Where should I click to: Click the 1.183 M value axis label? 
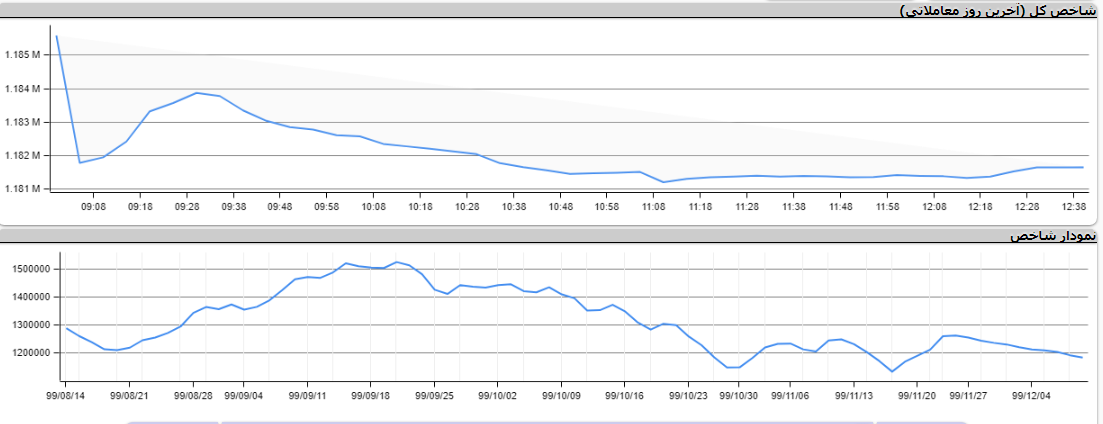22,122
